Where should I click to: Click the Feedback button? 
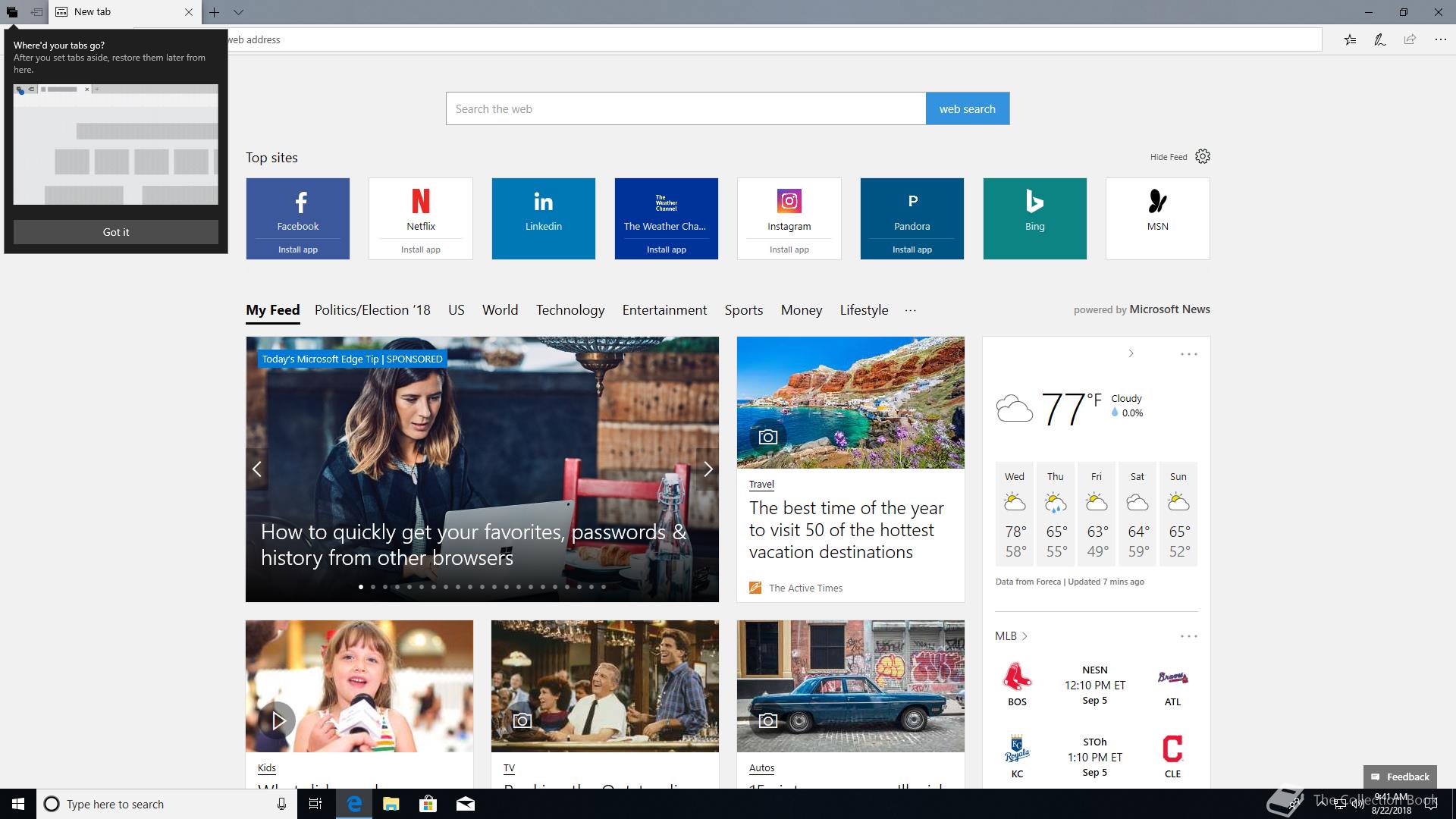1400,777
